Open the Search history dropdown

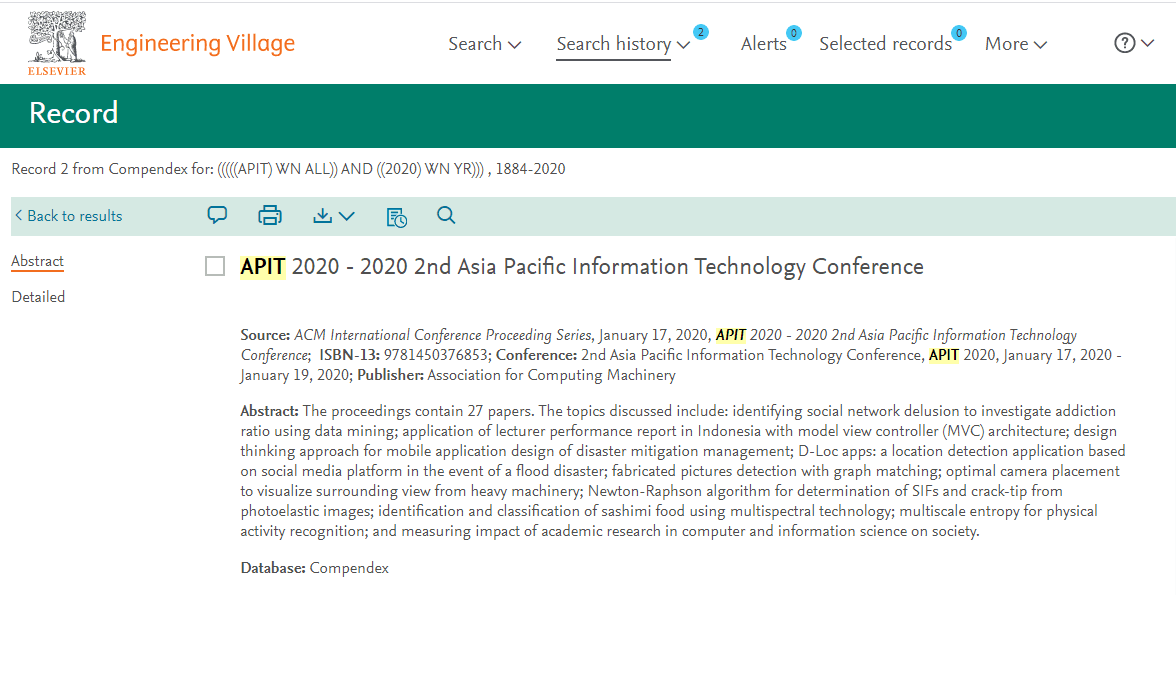622,44
